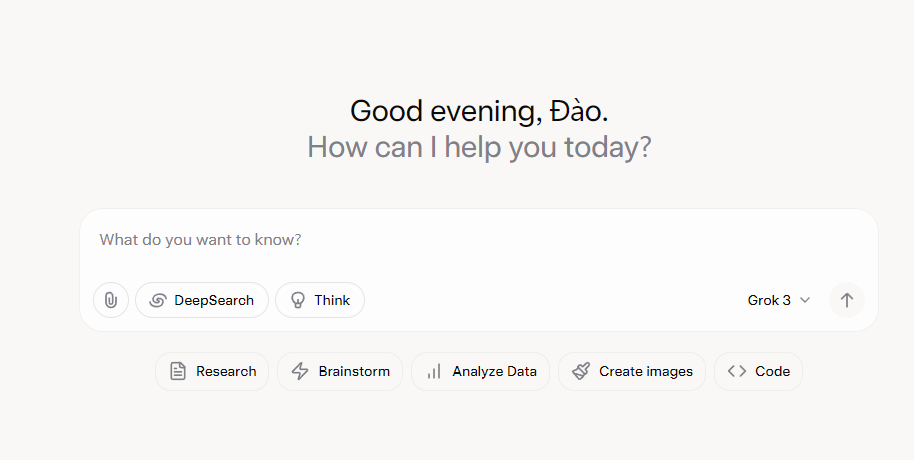The image size is (914, 460).
Task: Pick the Analyze Data suggestion
Action: [x=480, y=371]
